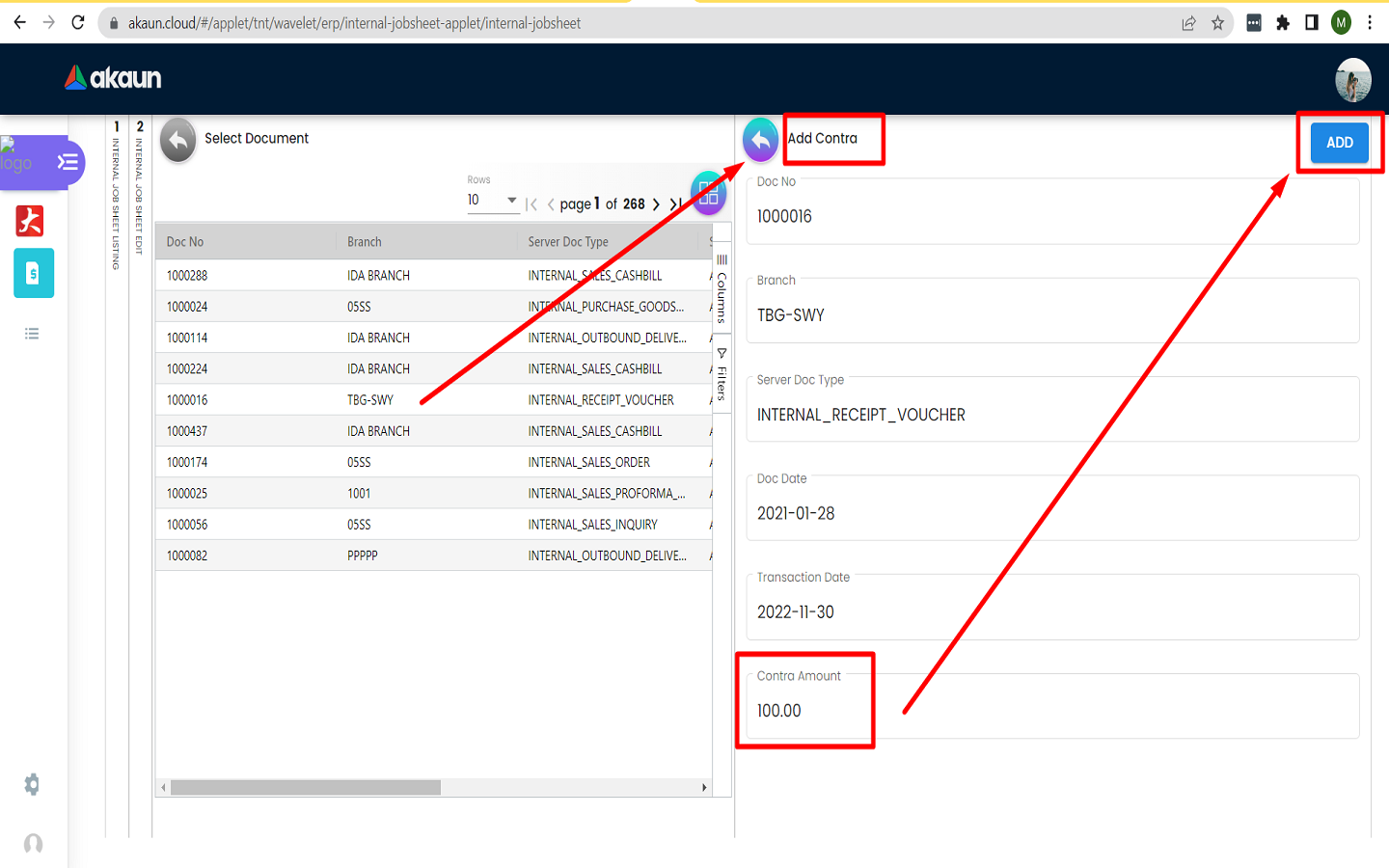Open the red PDF applet icon in sidebar
The height and width of the screenshot is (868, 1389).
[30, 221]
